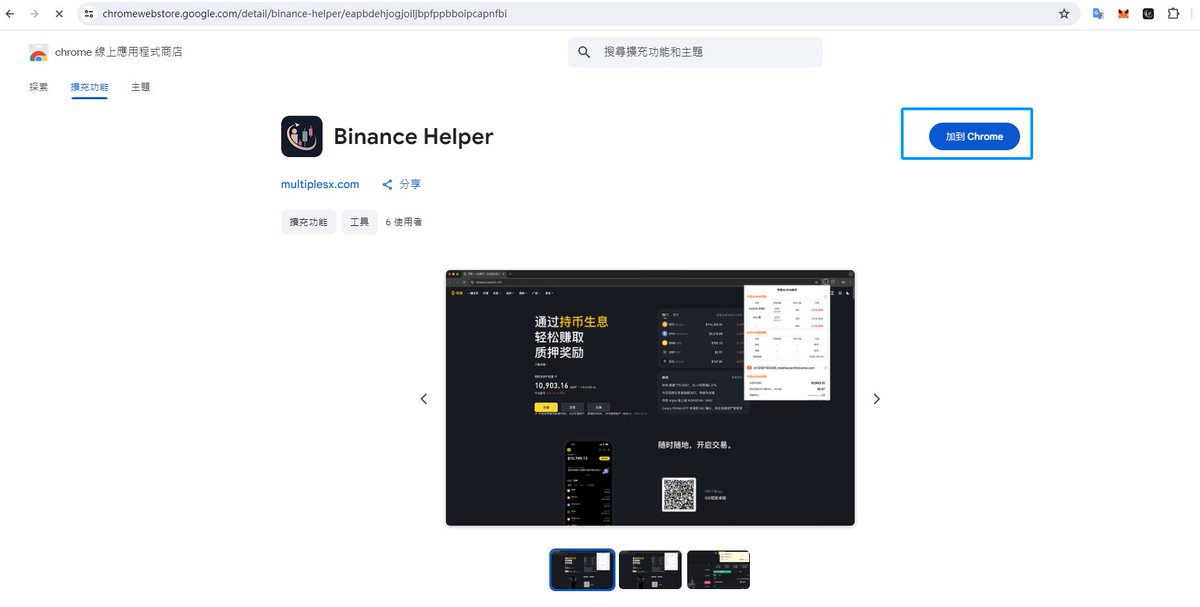This screenshot has width=1200, height=607.
Task: Click the 工具 category chip
Action: pyautogui.click(x=360, y=222)
